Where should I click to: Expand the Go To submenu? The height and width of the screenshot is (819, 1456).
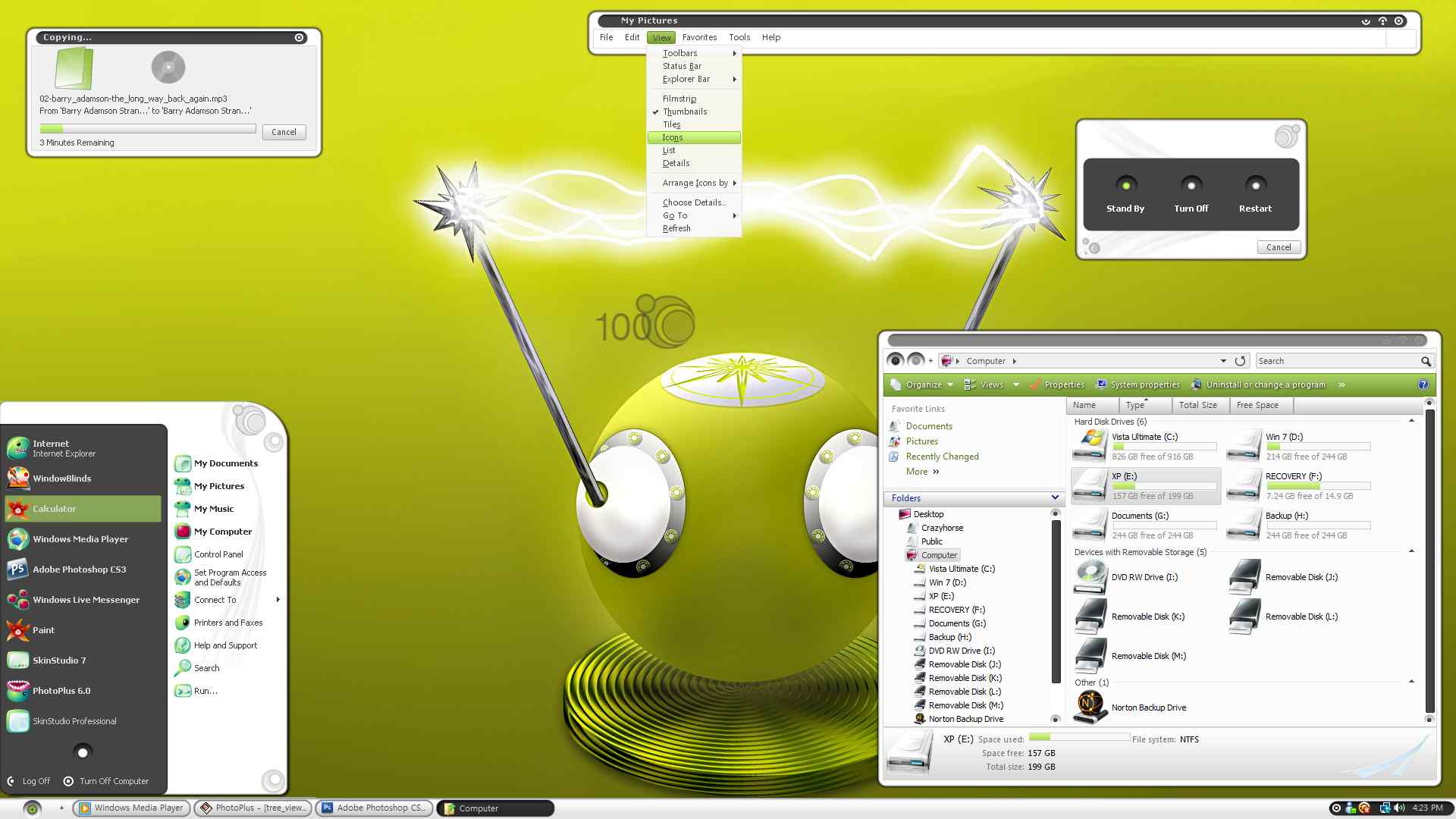[694, 215]
